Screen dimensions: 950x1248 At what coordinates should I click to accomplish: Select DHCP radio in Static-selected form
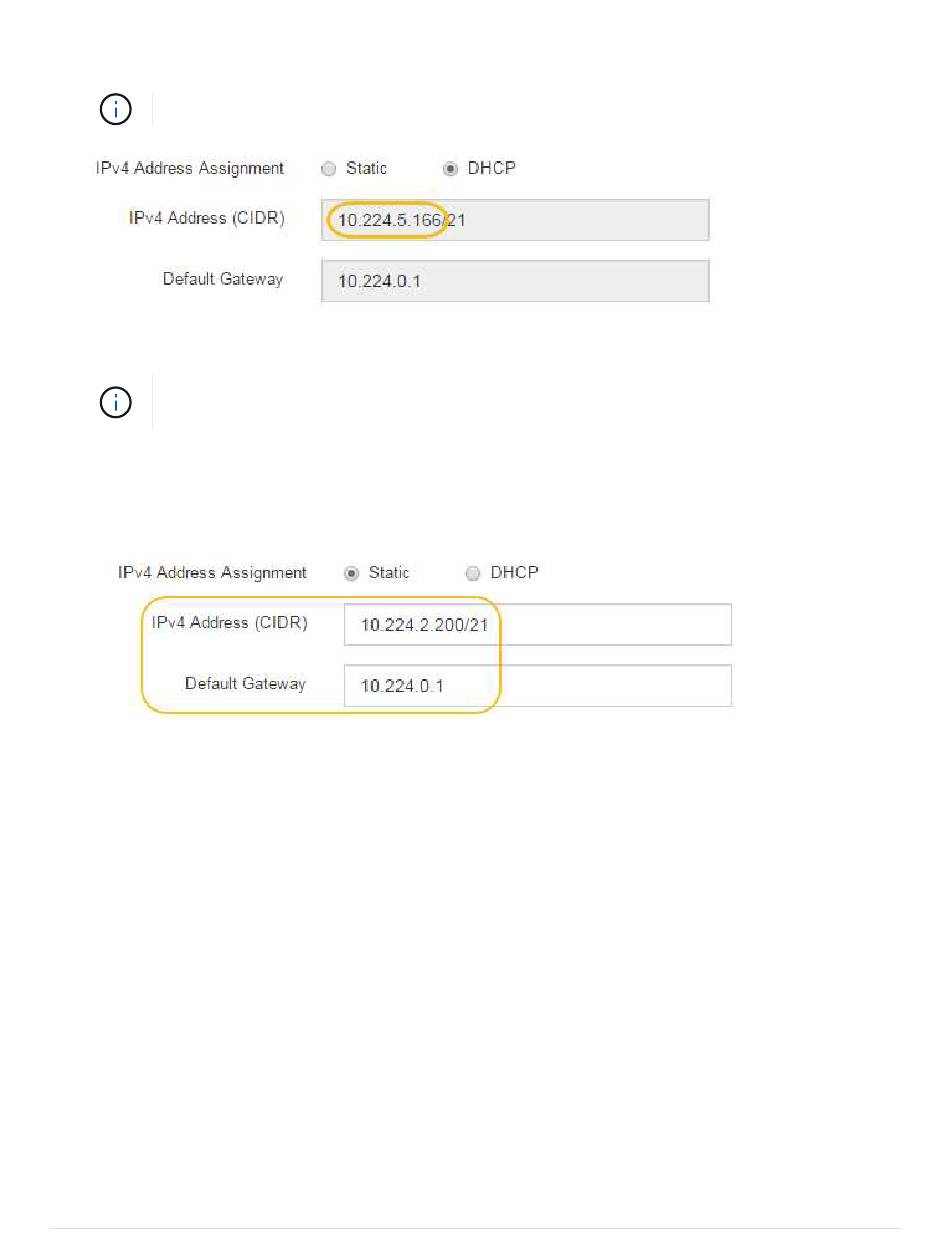coord(473,574)
